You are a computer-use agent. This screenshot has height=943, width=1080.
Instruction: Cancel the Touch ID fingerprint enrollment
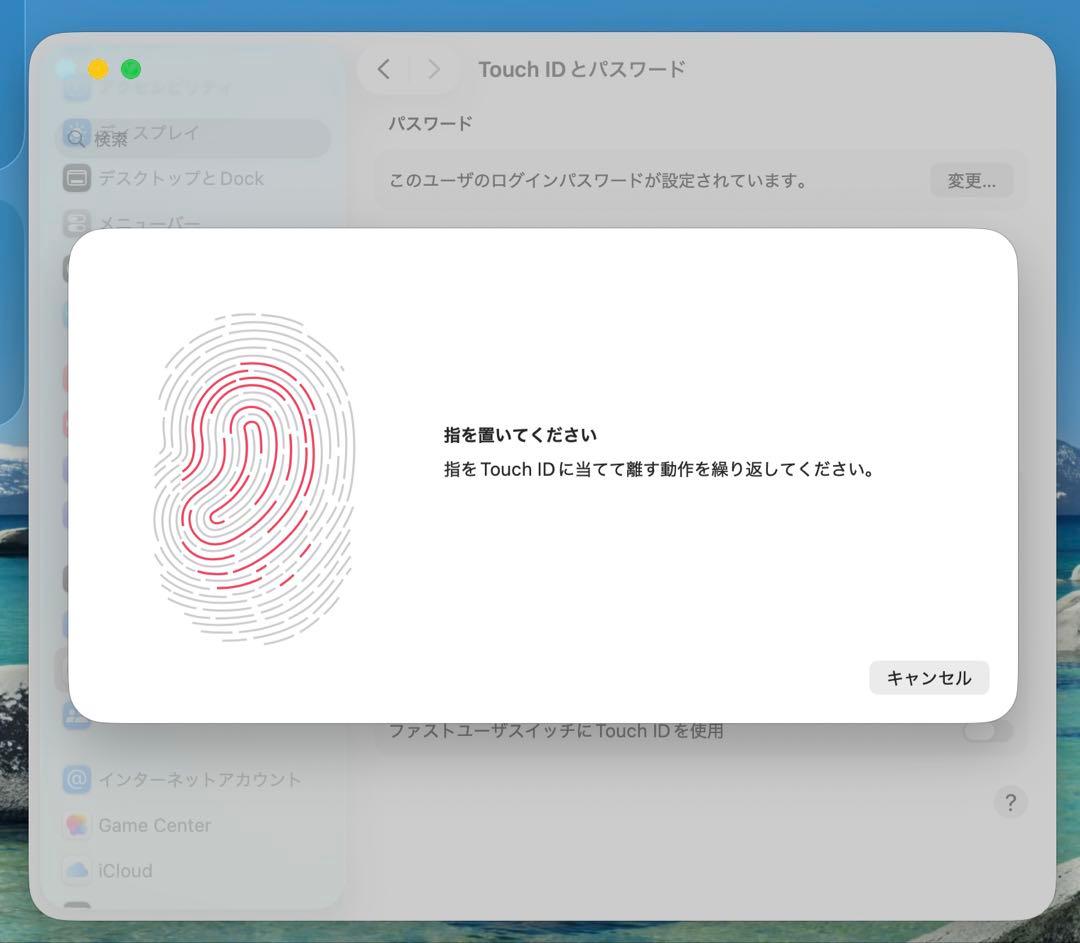pyautogui.click(x=928, y=678)
